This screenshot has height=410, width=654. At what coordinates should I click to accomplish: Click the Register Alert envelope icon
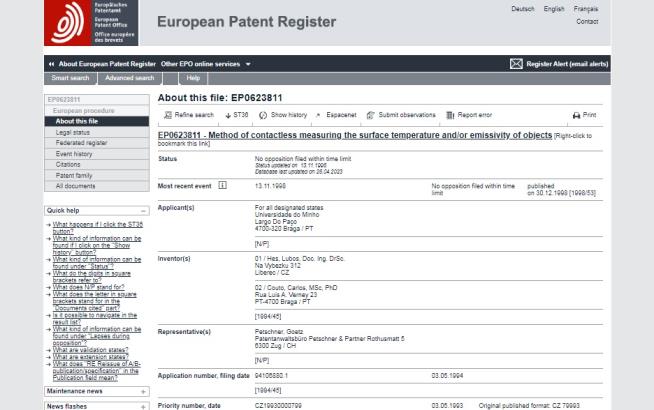pos(516,63)
